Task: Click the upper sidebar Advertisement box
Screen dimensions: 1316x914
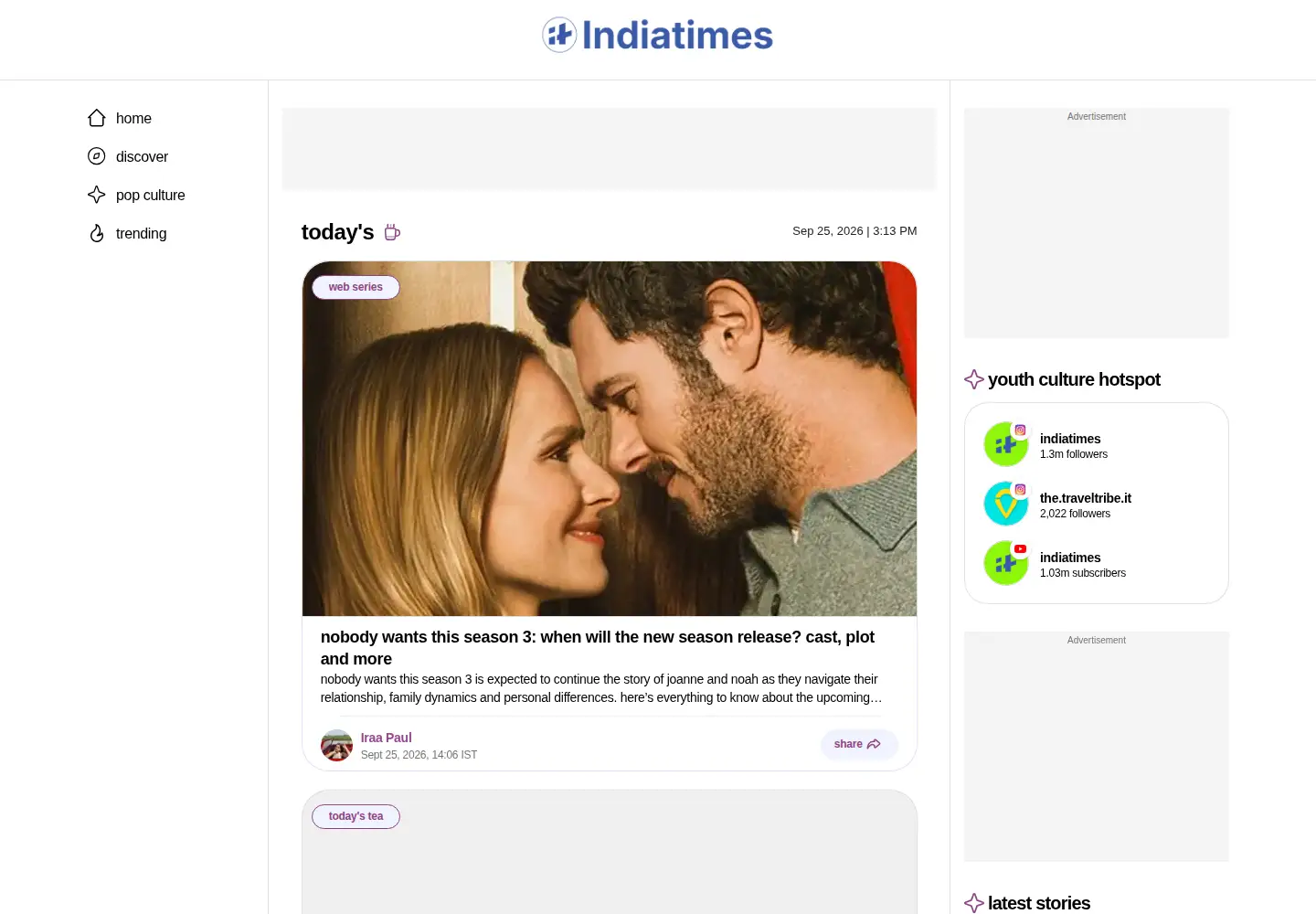Action: click(x=1097, y=223)
